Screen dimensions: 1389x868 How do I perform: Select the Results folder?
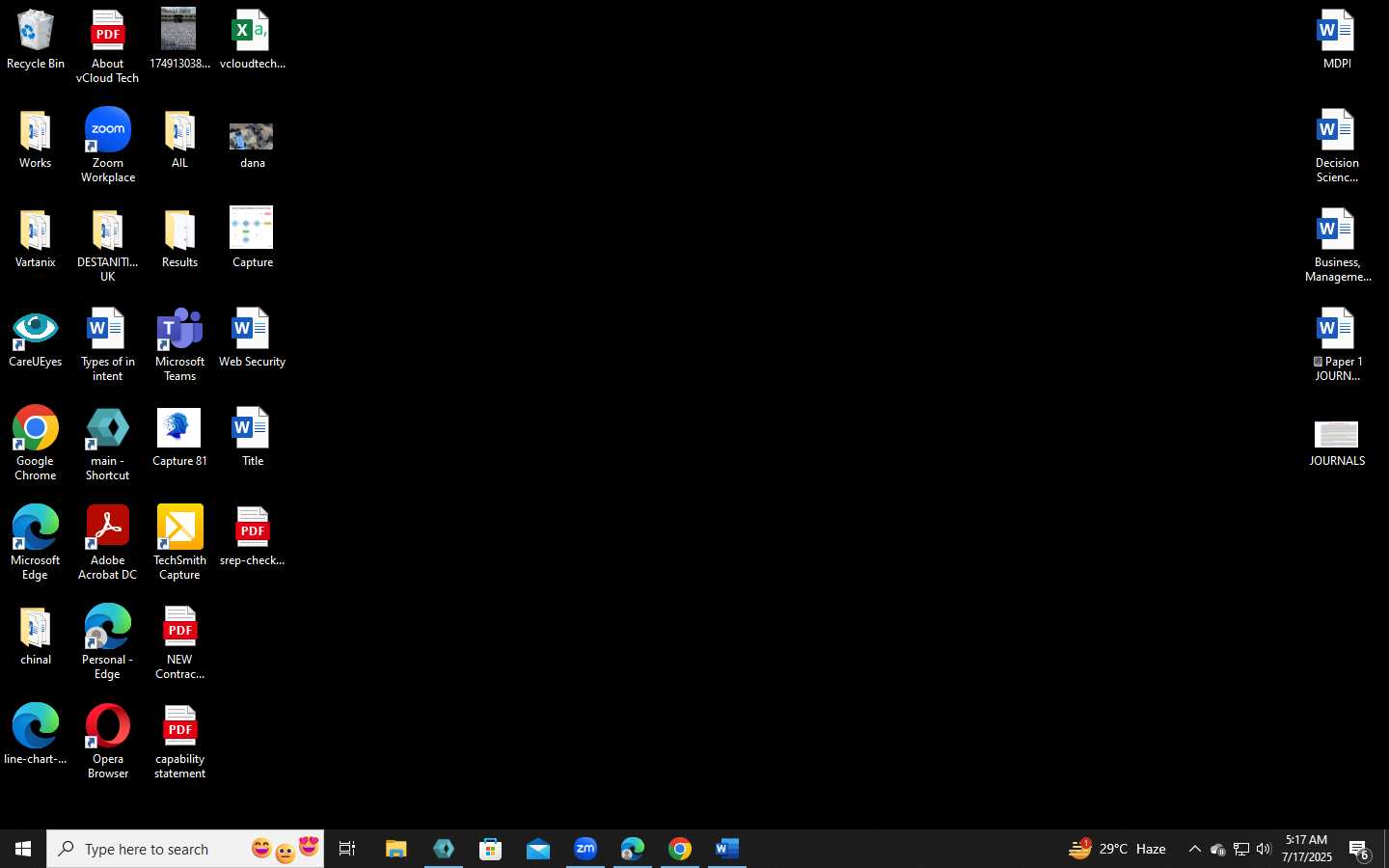point(179,240)
